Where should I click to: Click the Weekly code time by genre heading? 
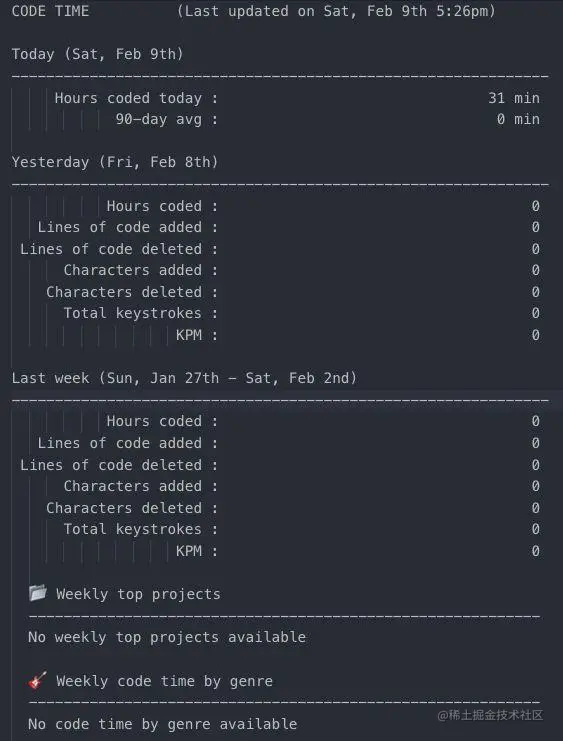[x=164, y=681]
